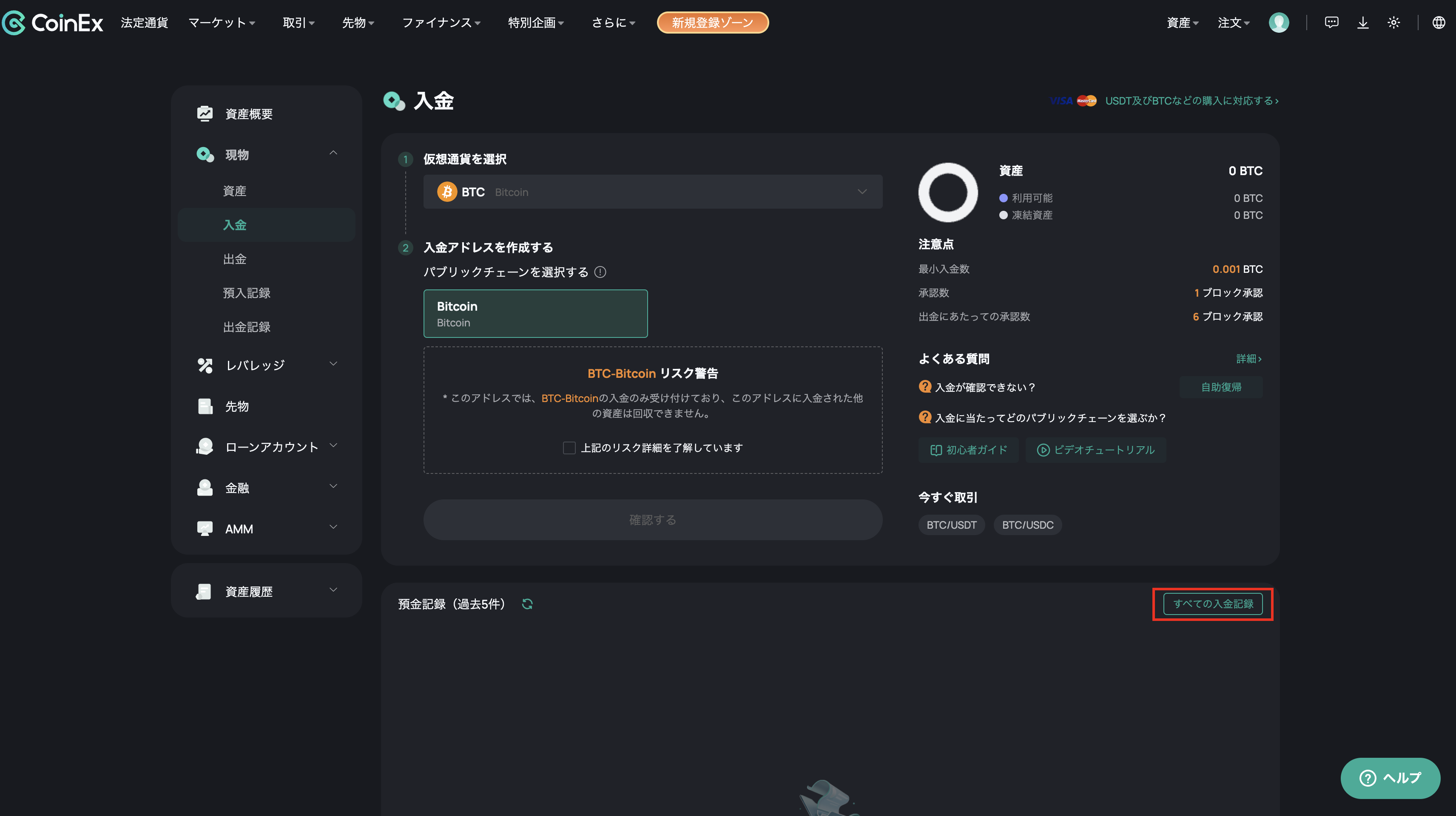This screenshot has height=816, width=1456.
Task: Open 出金記録 in sidebar
Action: (247, 327)
